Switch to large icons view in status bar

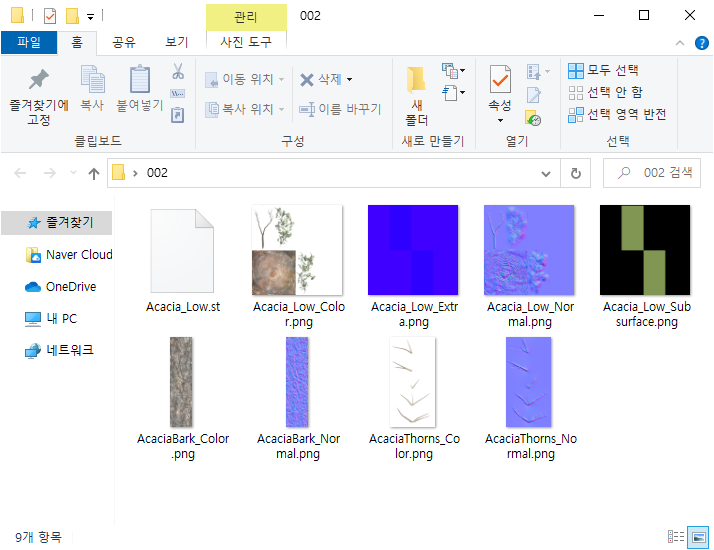click(698, 537)
